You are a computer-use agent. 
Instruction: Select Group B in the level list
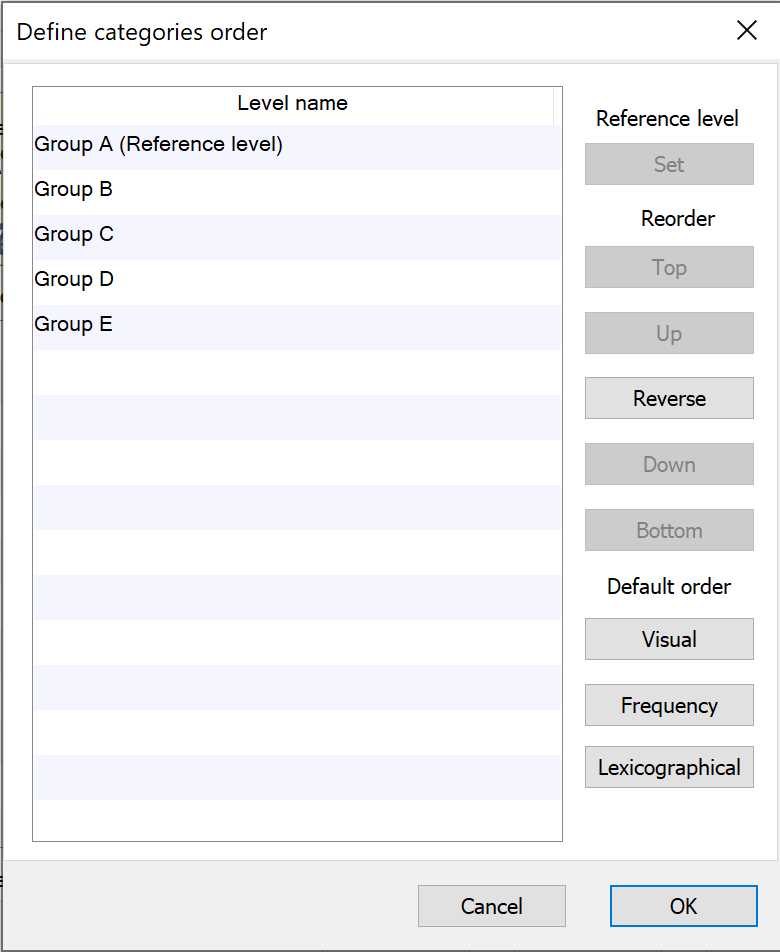point(74,190)
